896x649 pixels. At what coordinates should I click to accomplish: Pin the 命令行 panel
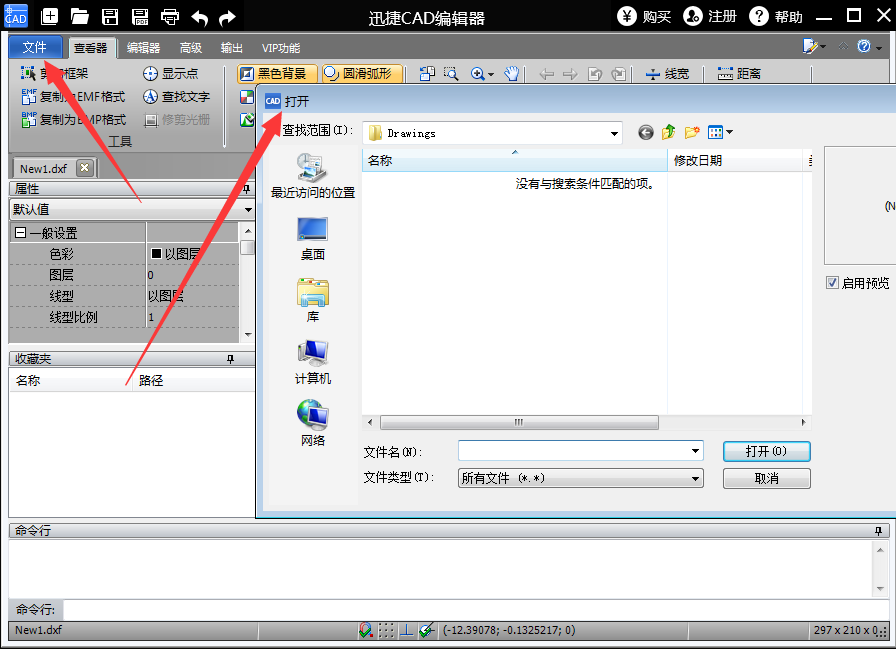pyautogui.click(x=878, y=531)
